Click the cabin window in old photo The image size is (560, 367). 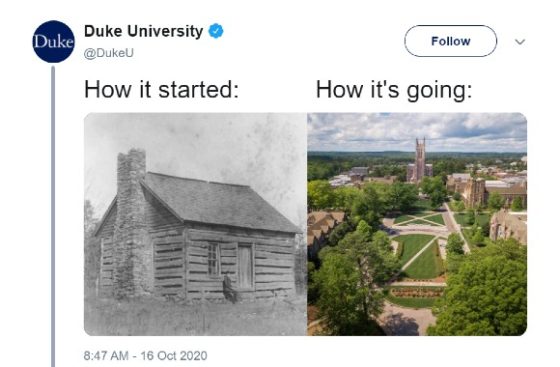tap(214, 259)
